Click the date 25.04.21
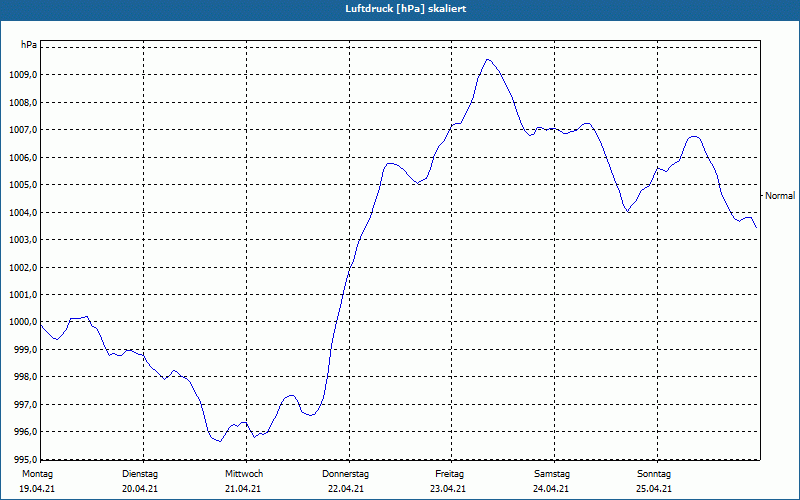Viewport: 800px width, 500px height. 654,489
